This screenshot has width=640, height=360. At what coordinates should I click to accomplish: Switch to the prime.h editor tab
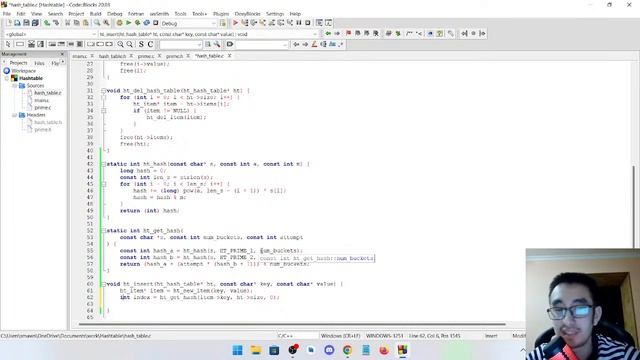(x=174, y=56)
